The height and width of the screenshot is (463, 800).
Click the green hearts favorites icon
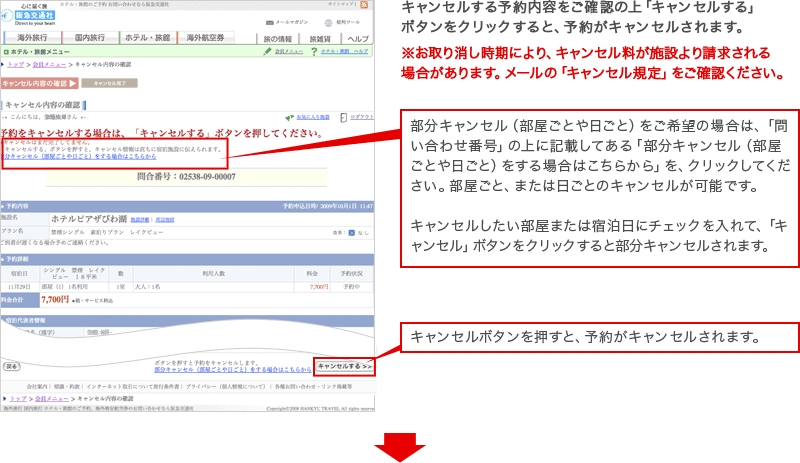pyautogui.click(x=289, y=117)
